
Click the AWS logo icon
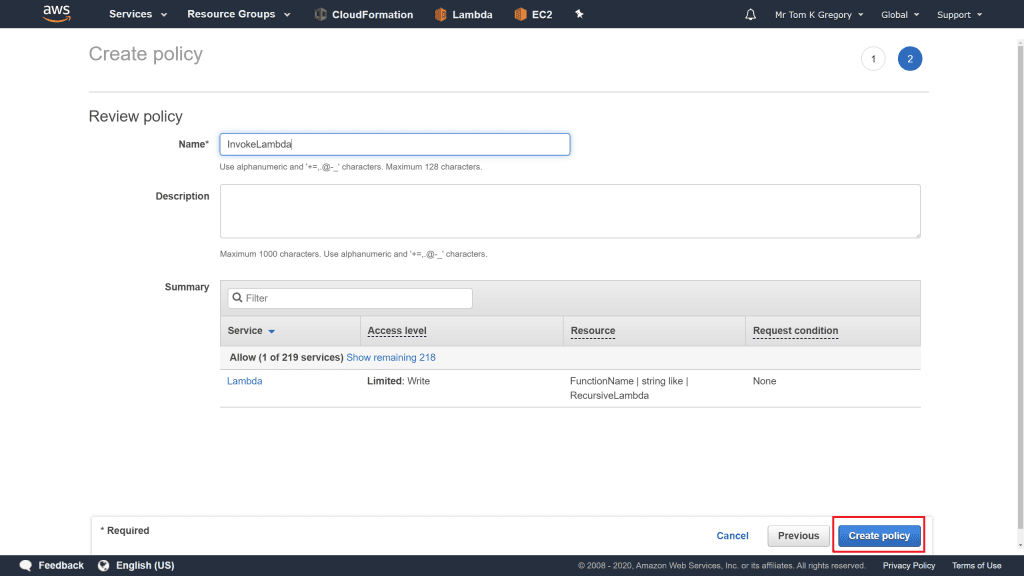click(x=55, y=14)
